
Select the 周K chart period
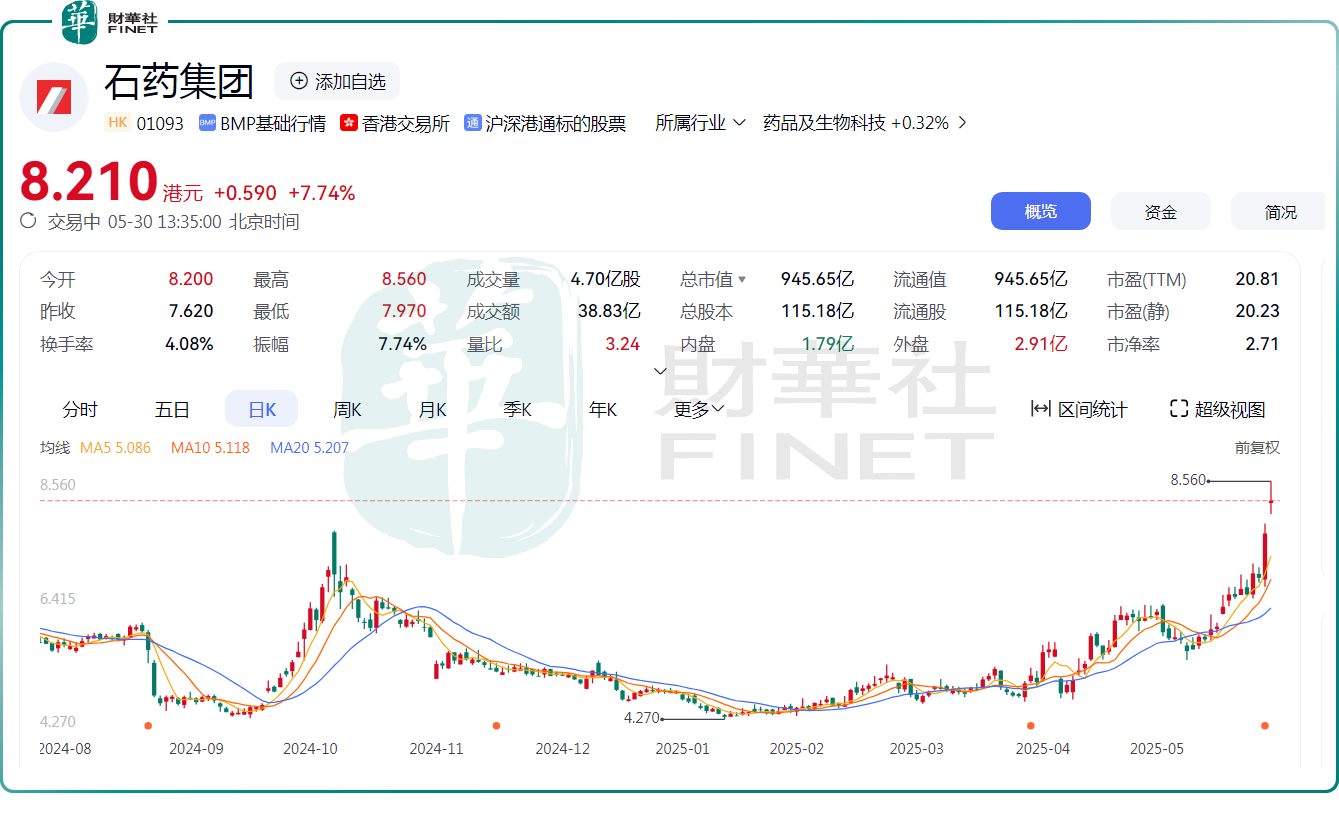tap(347, 409)
